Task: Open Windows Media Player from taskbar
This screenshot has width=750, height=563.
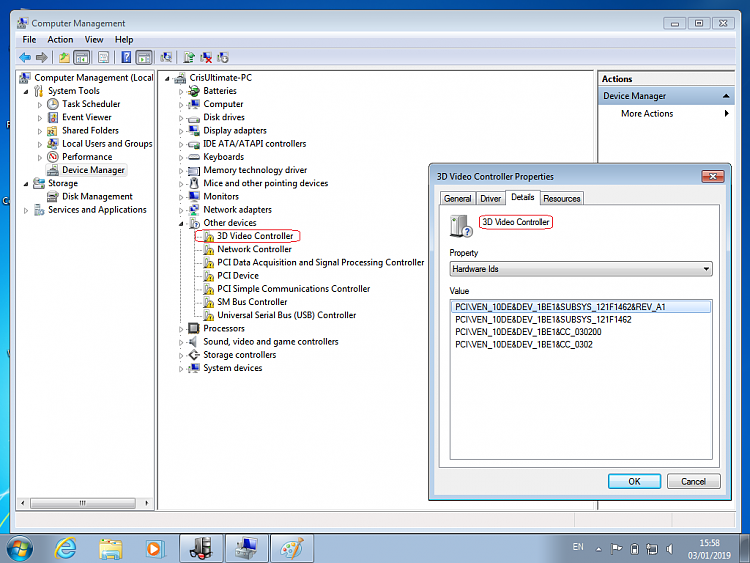Action: pos(154,548)
